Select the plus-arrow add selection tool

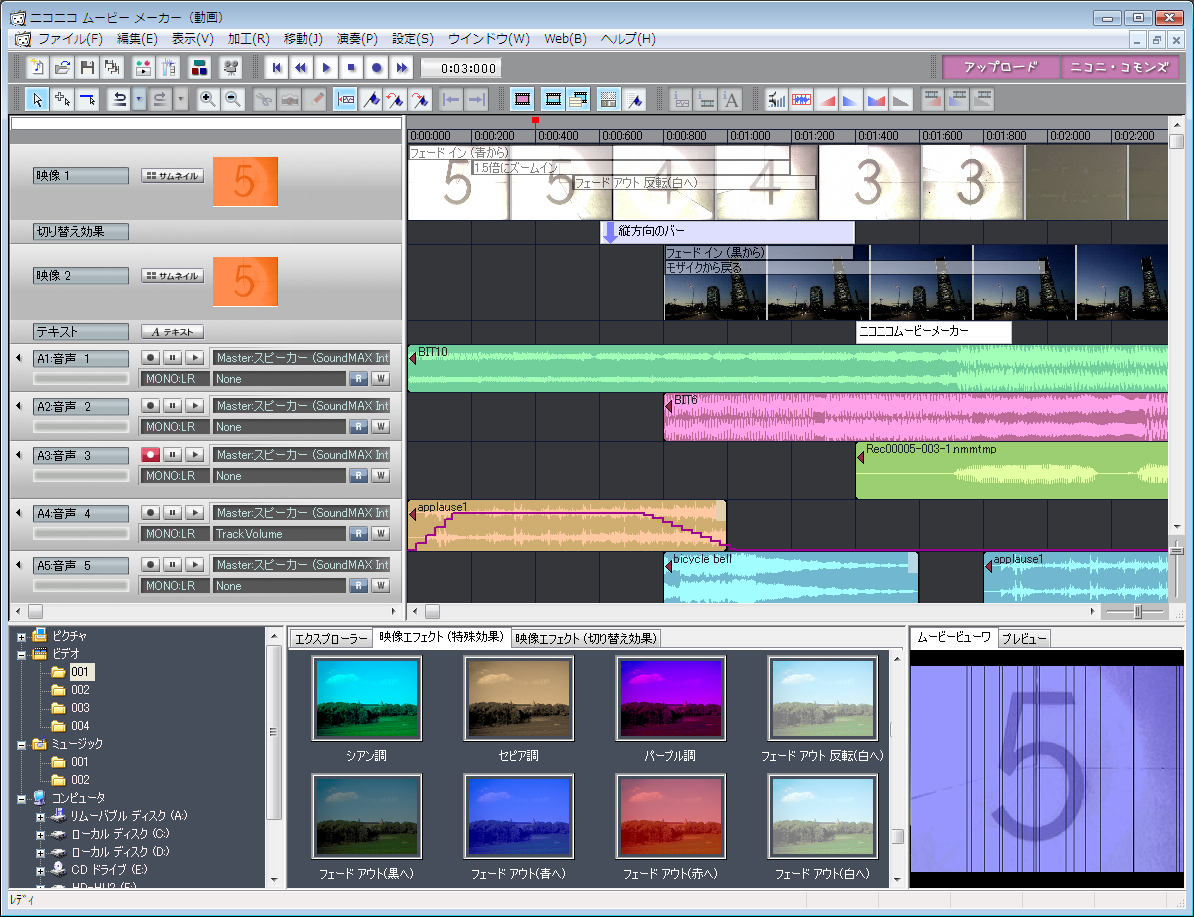click(x=62, y=99)
